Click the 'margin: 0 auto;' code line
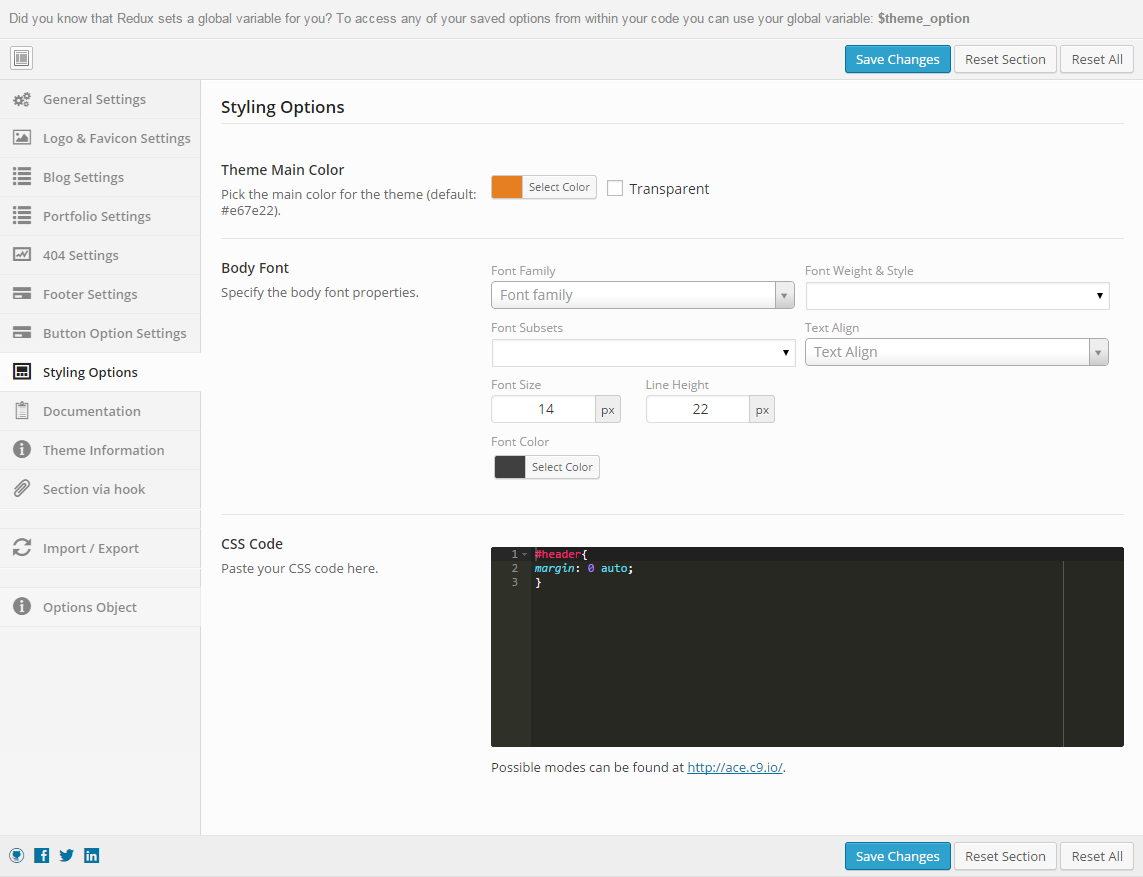Screen dimensions: 1143x877 click(x=584, y=569)
